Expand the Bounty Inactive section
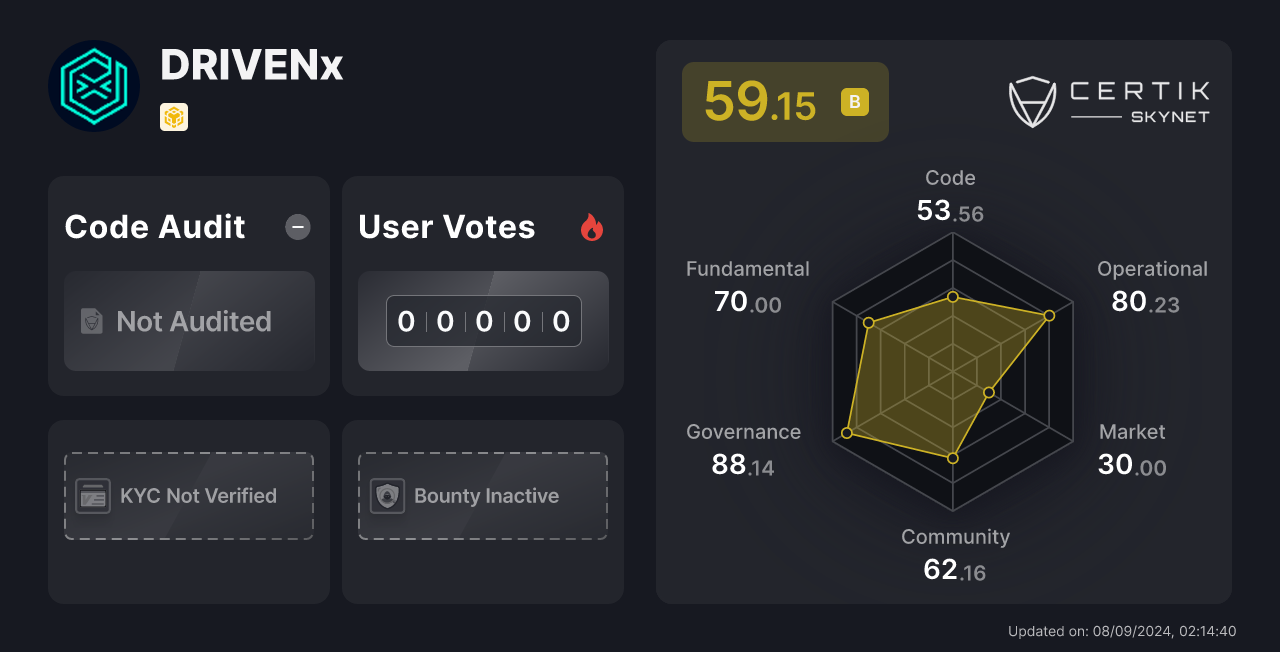This screenshot has width=1280, height=652. tap(483, 495)
